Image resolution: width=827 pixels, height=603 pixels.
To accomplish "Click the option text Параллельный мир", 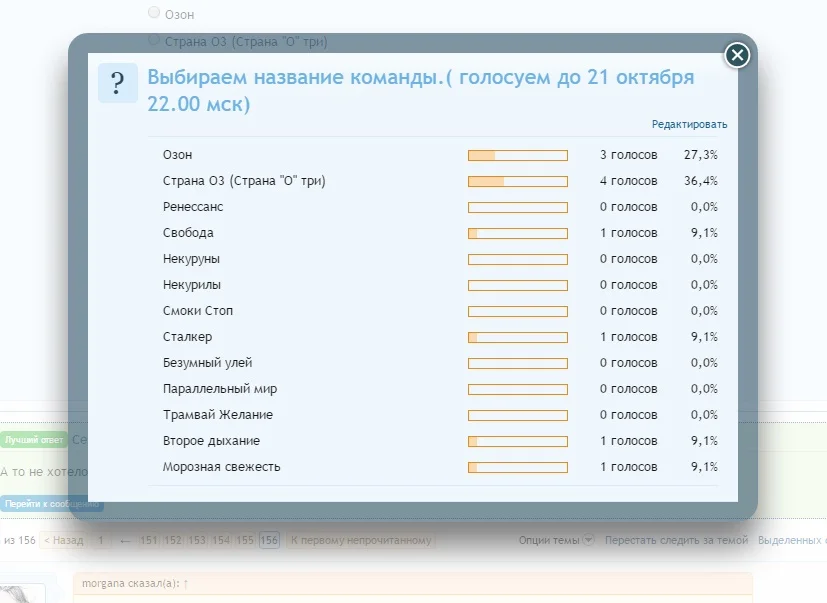I will pyautogui.click(x=220, y=389).
